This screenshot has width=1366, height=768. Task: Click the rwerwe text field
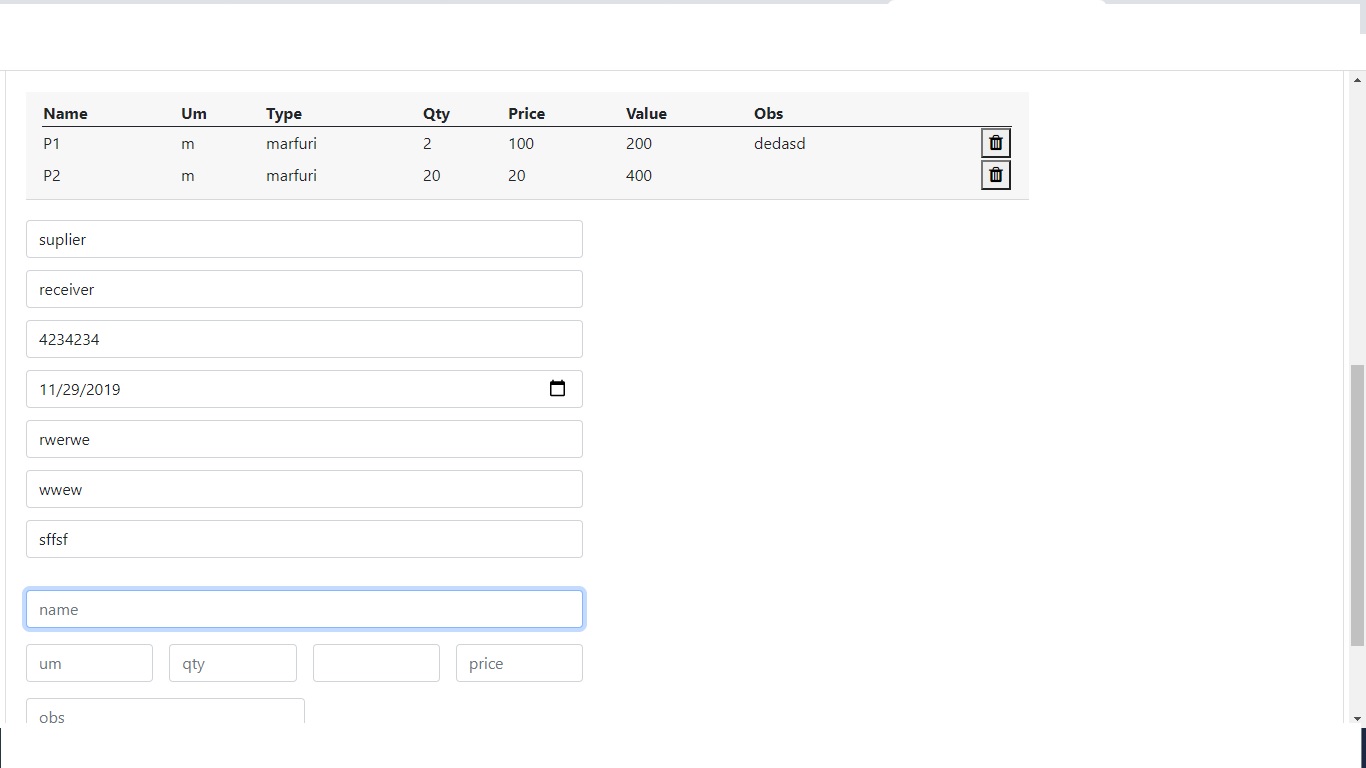coord(304,439)
